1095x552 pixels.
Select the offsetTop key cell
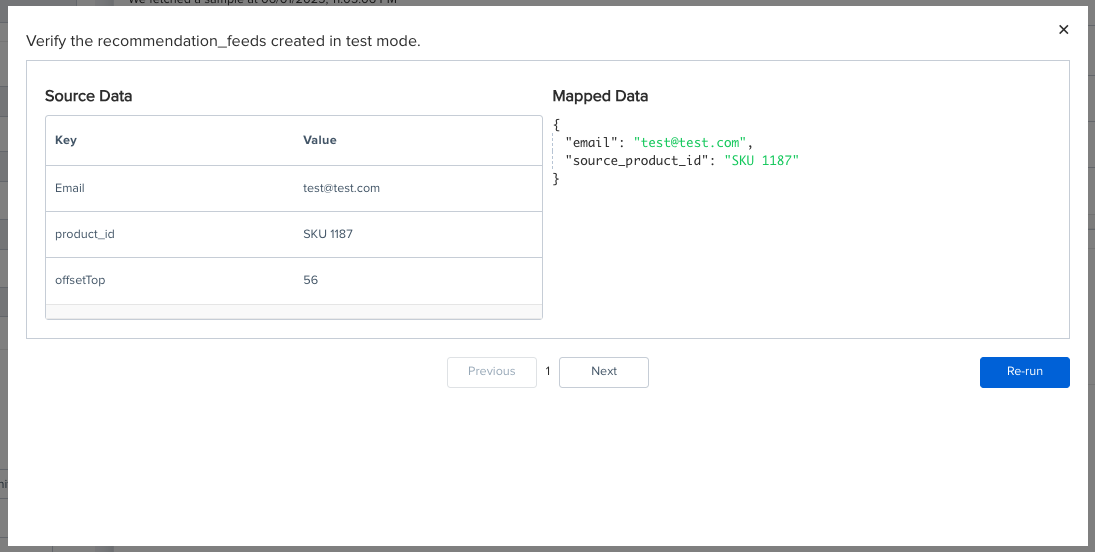point(80,281)
